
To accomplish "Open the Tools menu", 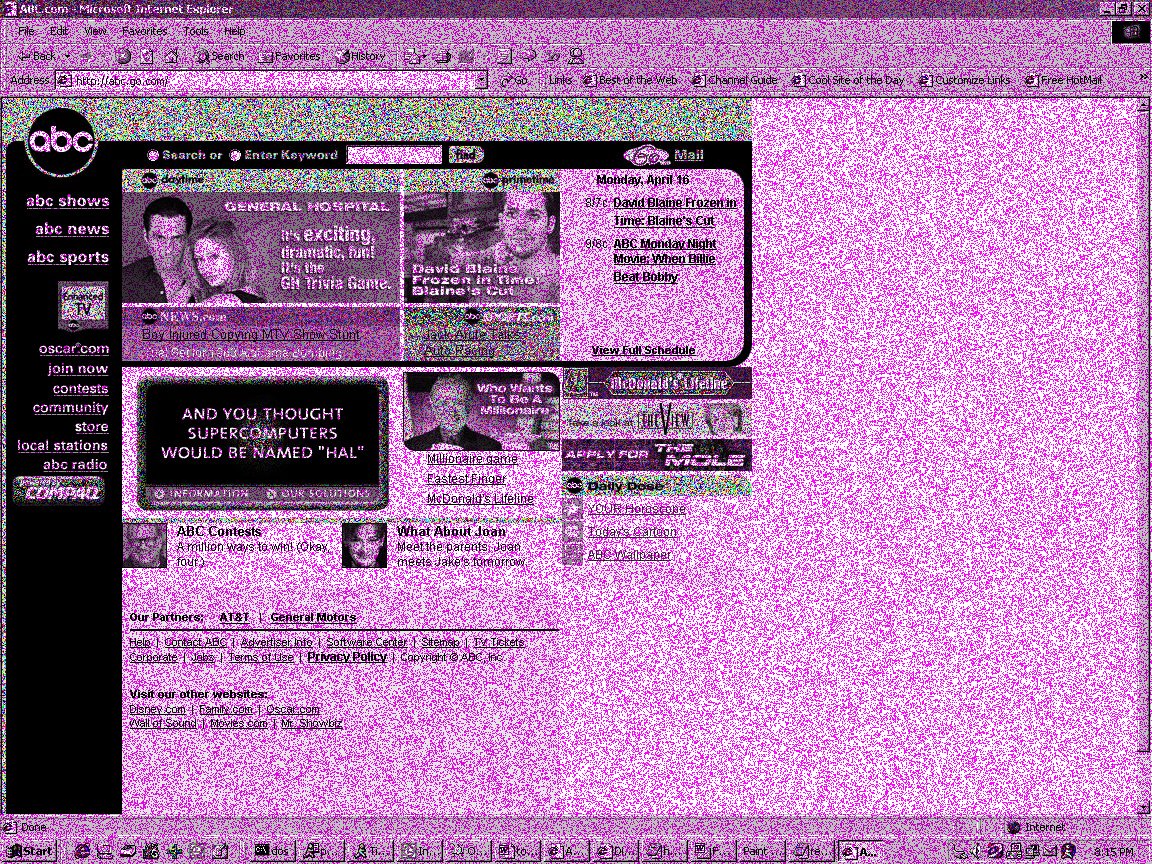I will [x=195, y=31].
